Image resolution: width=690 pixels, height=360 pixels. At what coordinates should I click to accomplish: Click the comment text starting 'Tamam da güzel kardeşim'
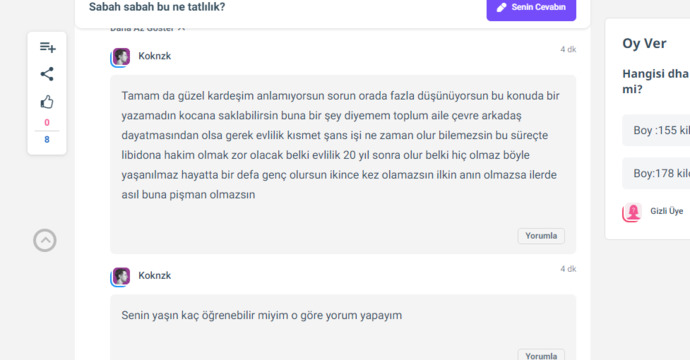point(341,145)
